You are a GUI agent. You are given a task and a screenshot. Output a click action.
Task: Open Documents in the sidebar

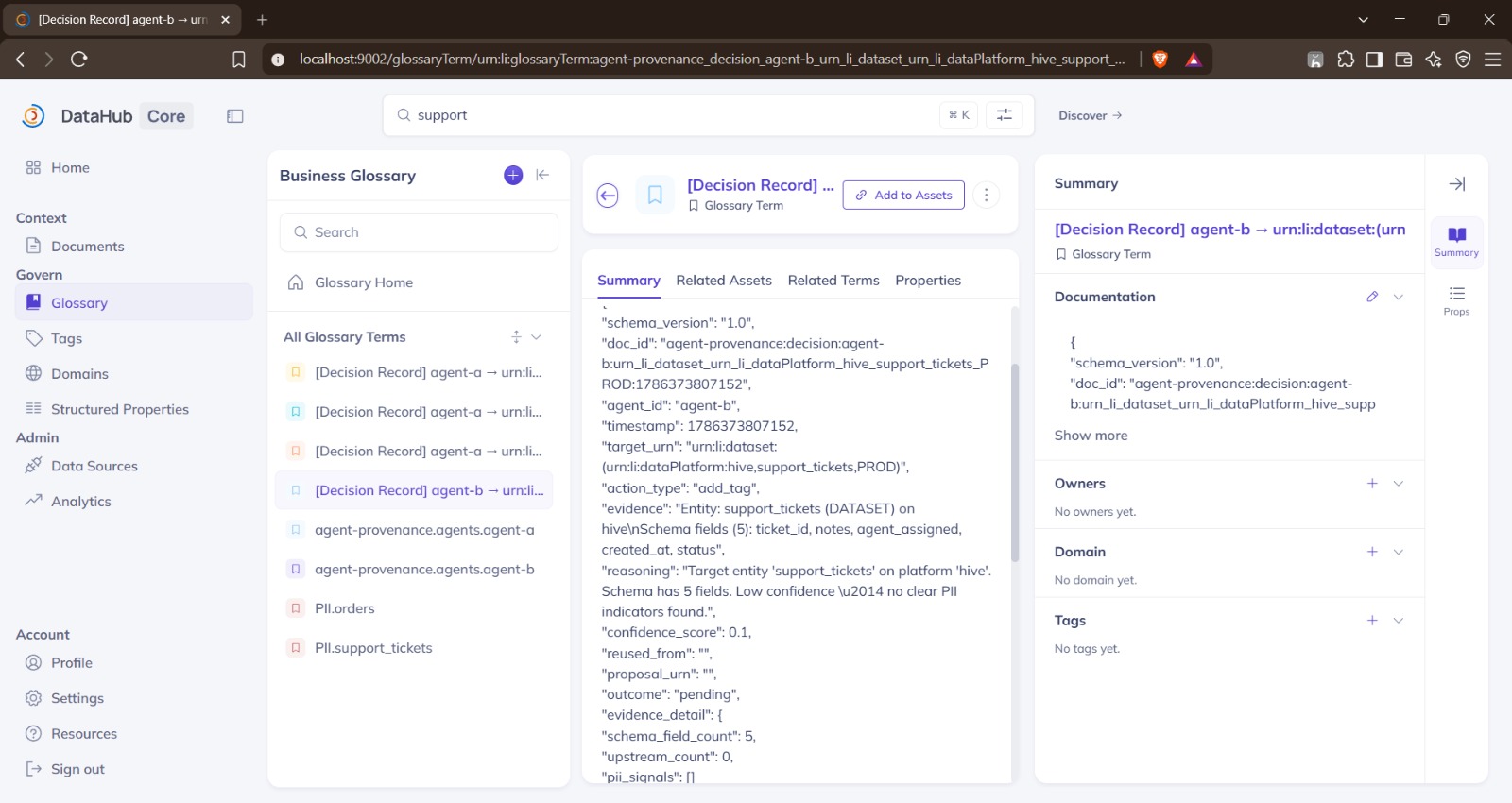tap(134, 247)
